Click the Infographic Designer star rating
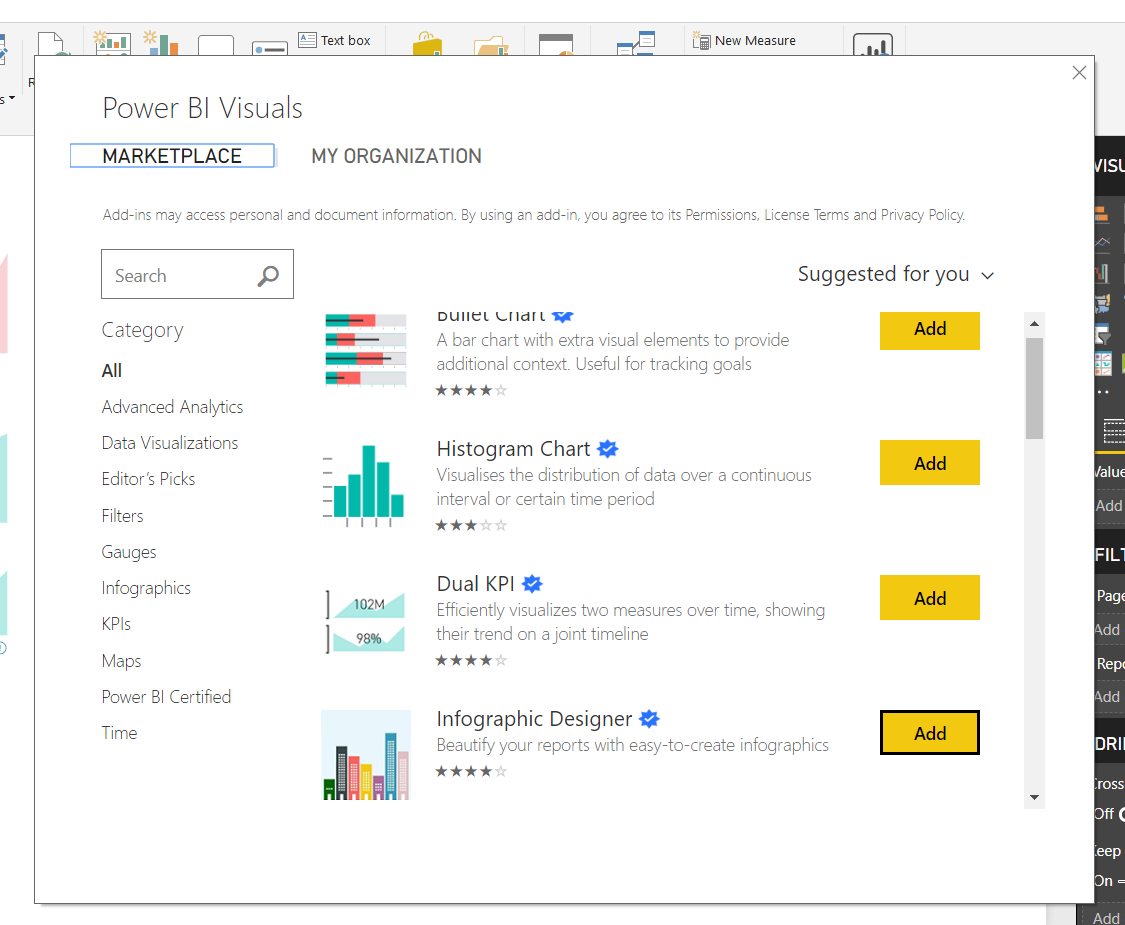 click(x=471, y=771)
